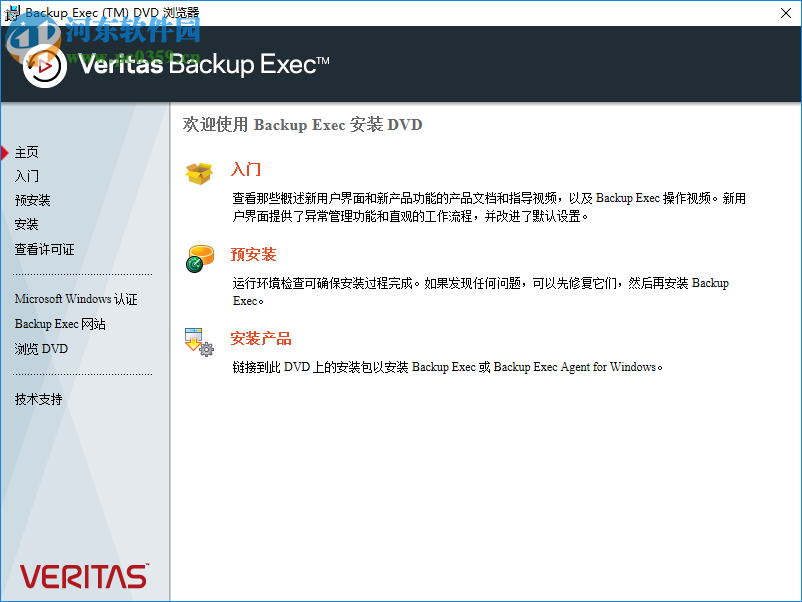This screenshot has height=602, width=802.
Task: Select 主页 in the sidebar
Action: pyautogui.click(x=26, y=152)
